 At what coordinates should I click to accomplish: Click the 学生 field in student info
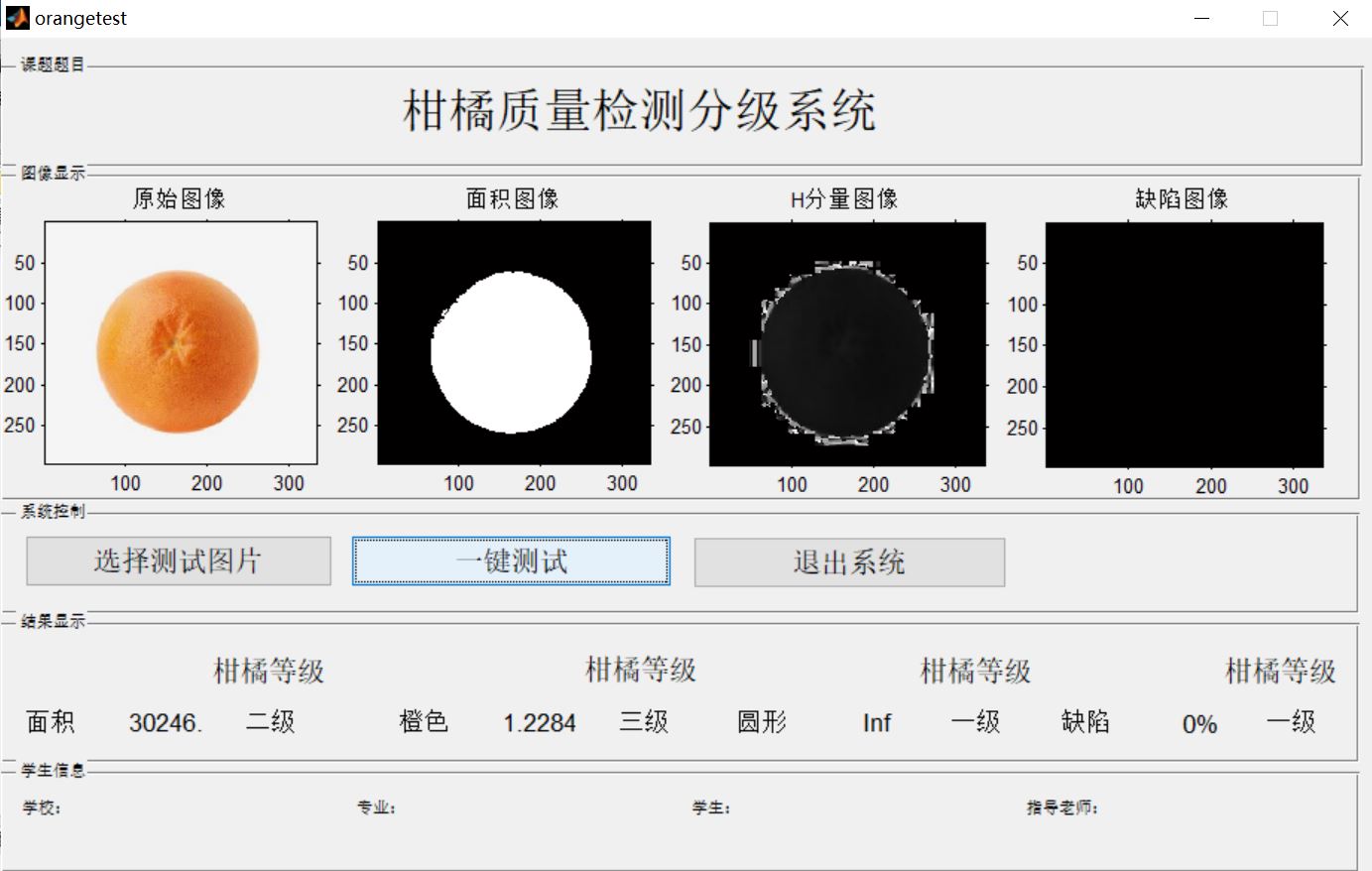[x=711, y=808]
